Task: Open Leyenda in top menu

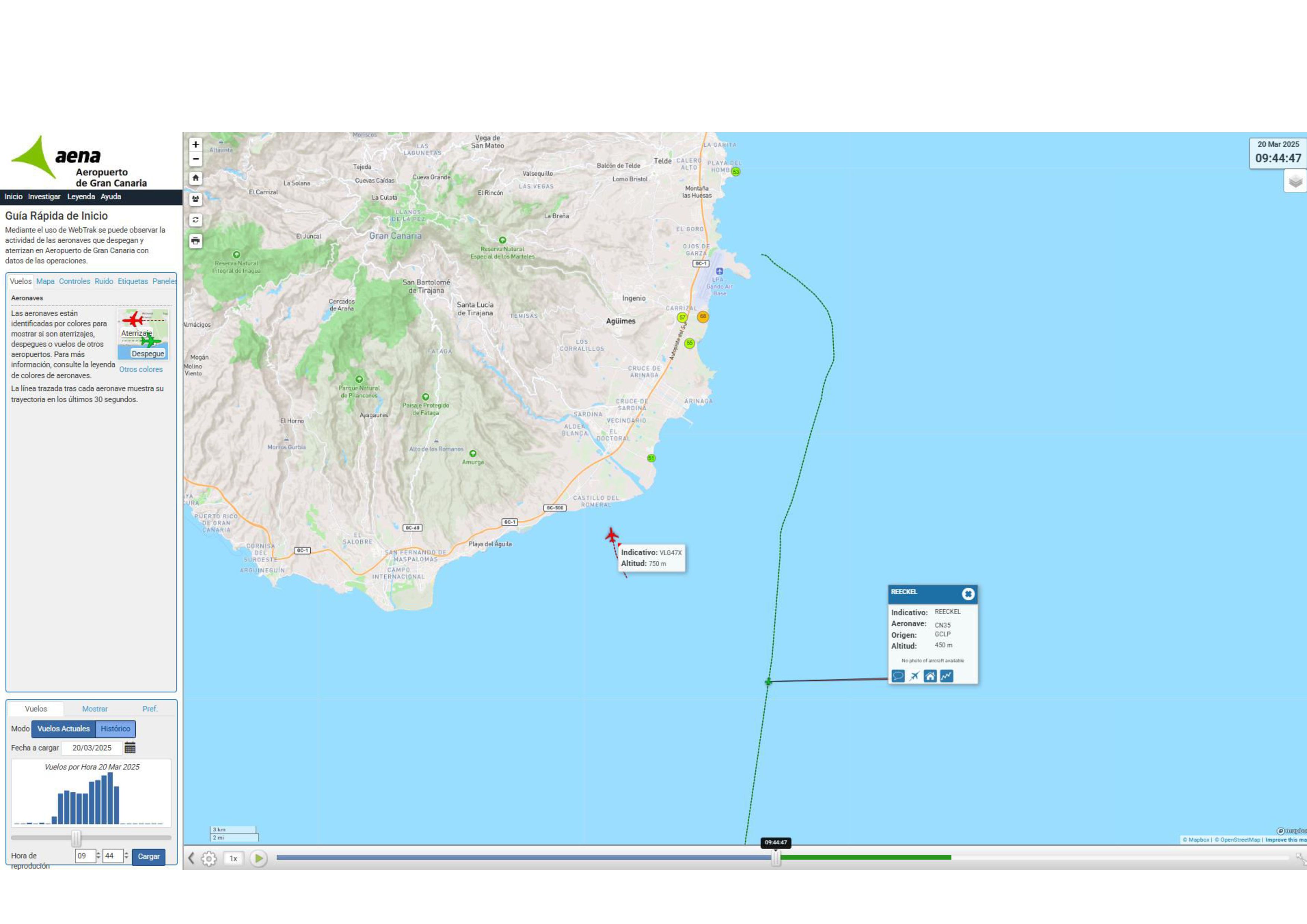Action: 81,197
